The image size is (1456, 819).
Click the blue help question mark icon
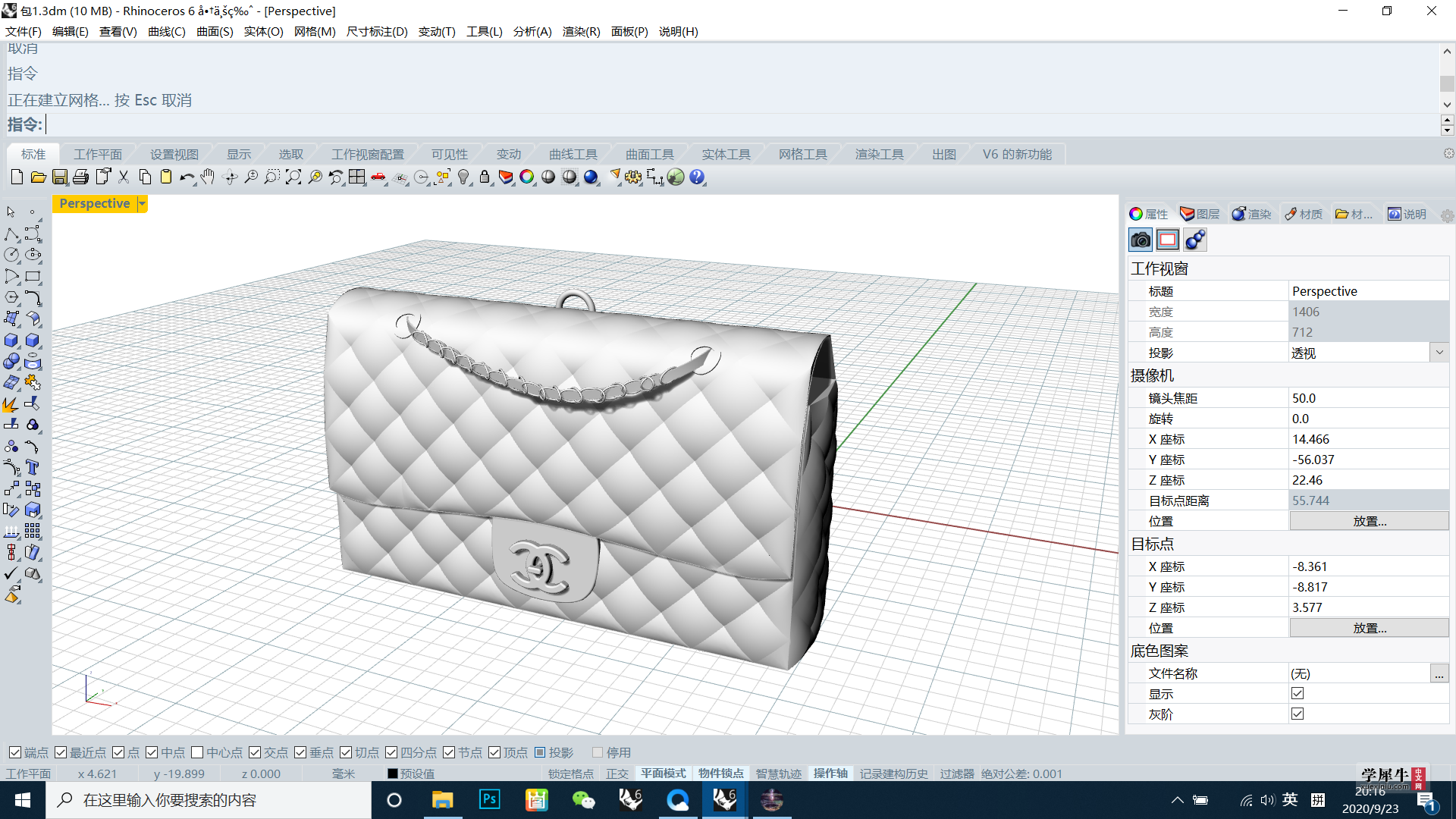697,177
